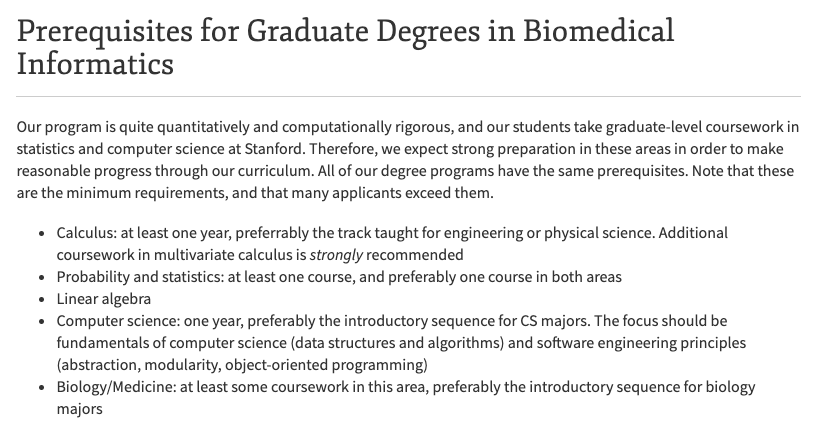Click the bullet marker beside Probability and statistics
The width and height of the screenshot is (816, 432).
coord(40,277)
